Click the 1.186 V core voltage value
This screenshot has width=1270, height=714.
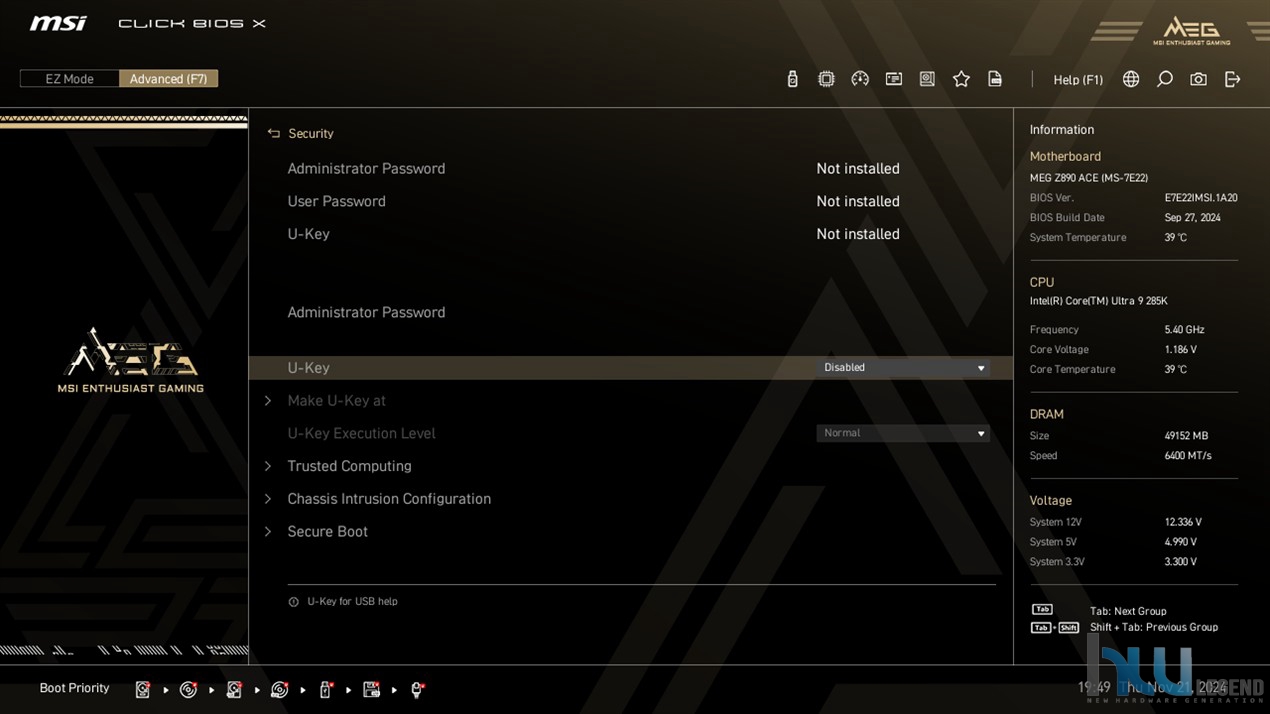tap(1181, 350)
